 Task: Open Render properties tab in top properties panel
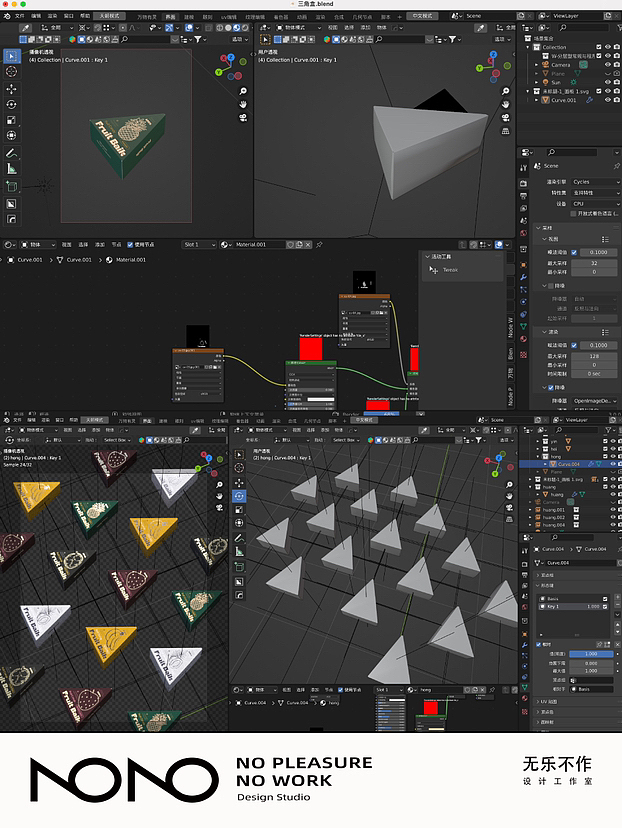click(x=523, y=183)
